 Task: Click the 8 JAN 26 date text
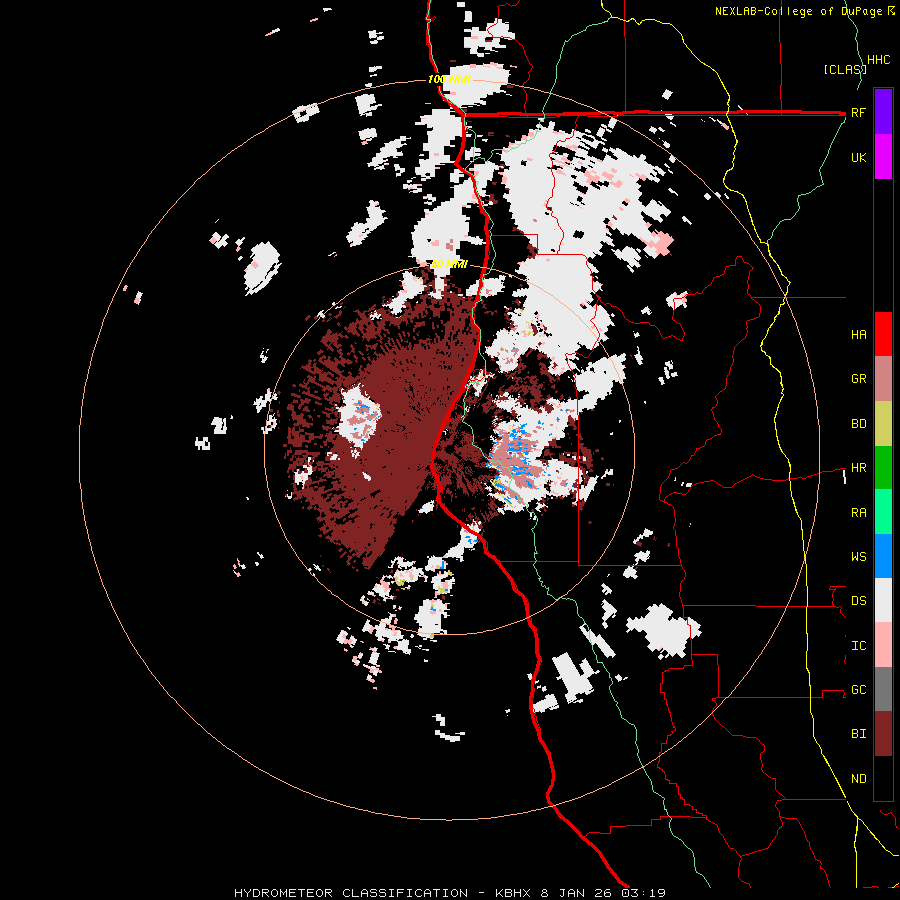tap(576, 893)
